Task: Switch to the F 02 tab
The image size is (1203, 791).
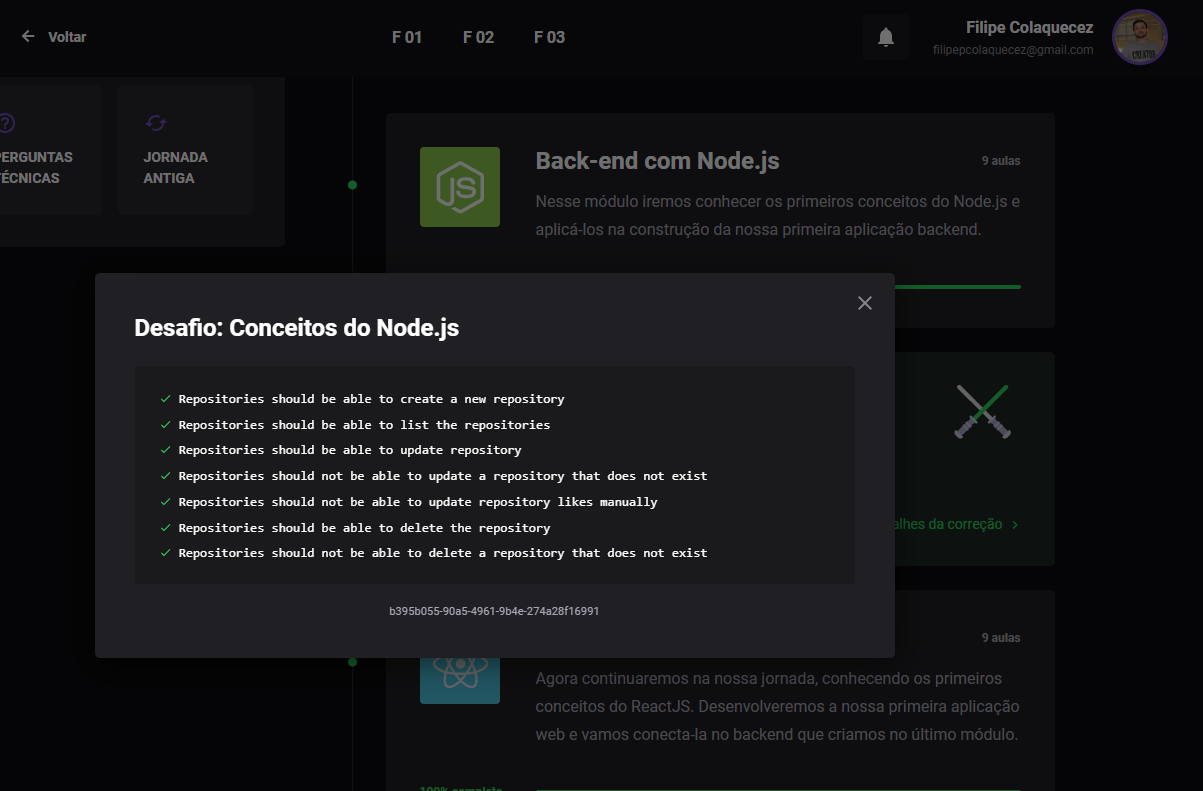Action: point(478,37)
